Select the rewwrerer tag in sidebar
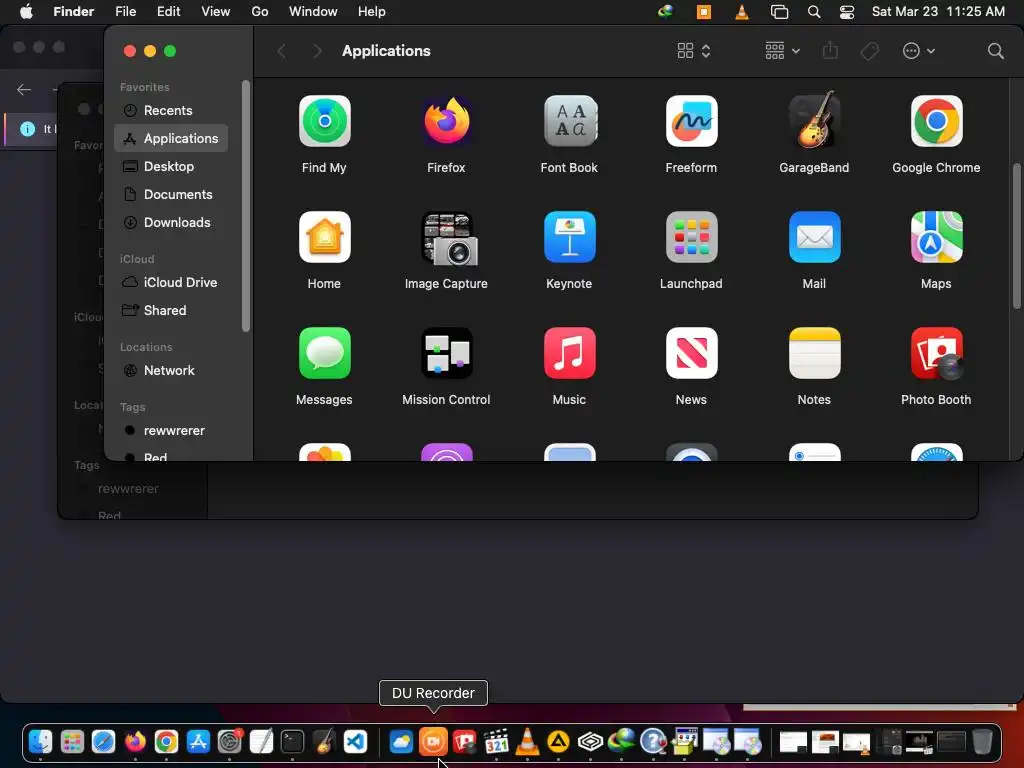 pyautogui.click(x=171, y=431)
